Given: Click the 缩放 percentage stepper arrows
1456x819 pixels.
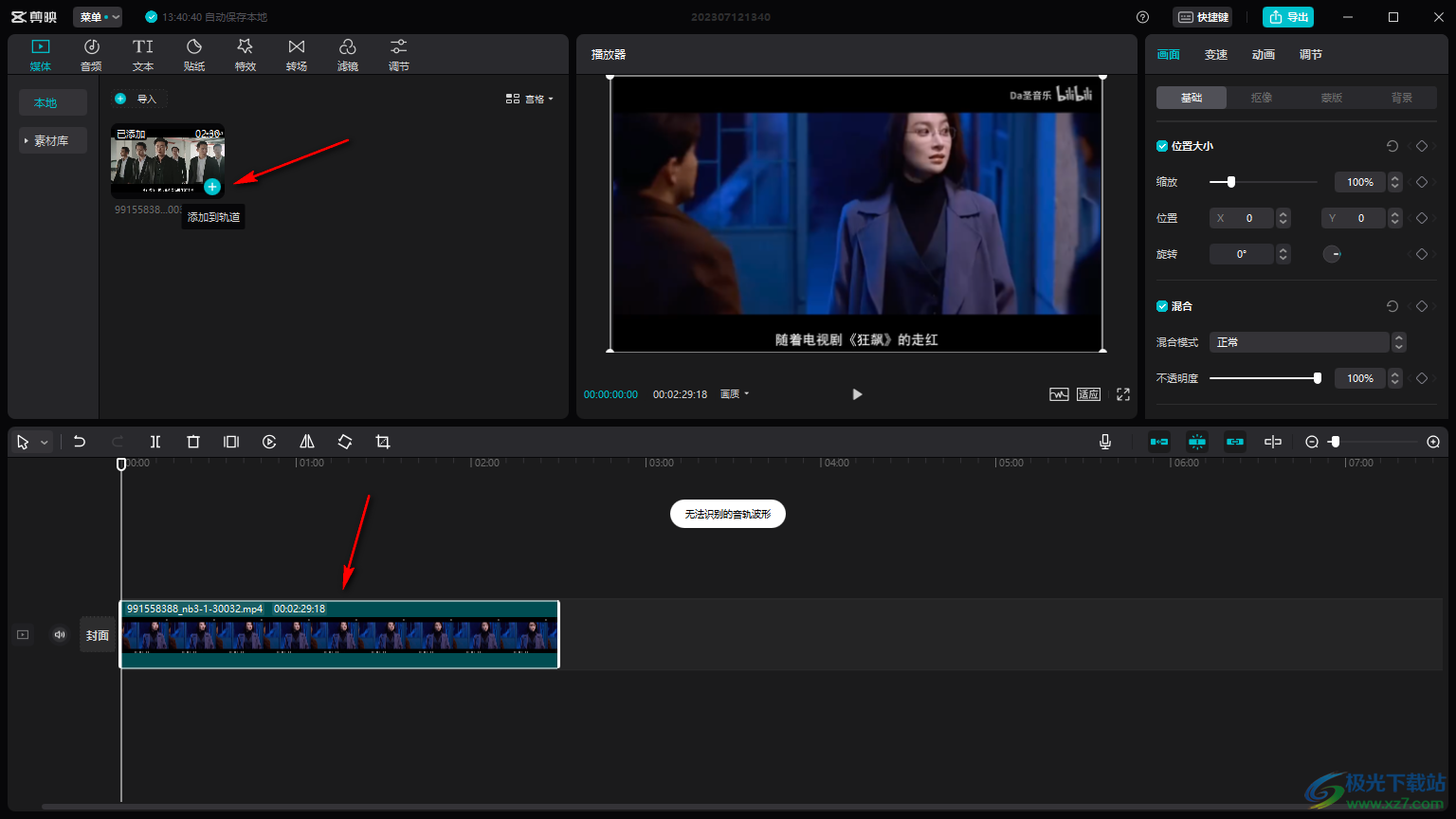Looking at the screenshot, I should click(x=1395, y=182).
